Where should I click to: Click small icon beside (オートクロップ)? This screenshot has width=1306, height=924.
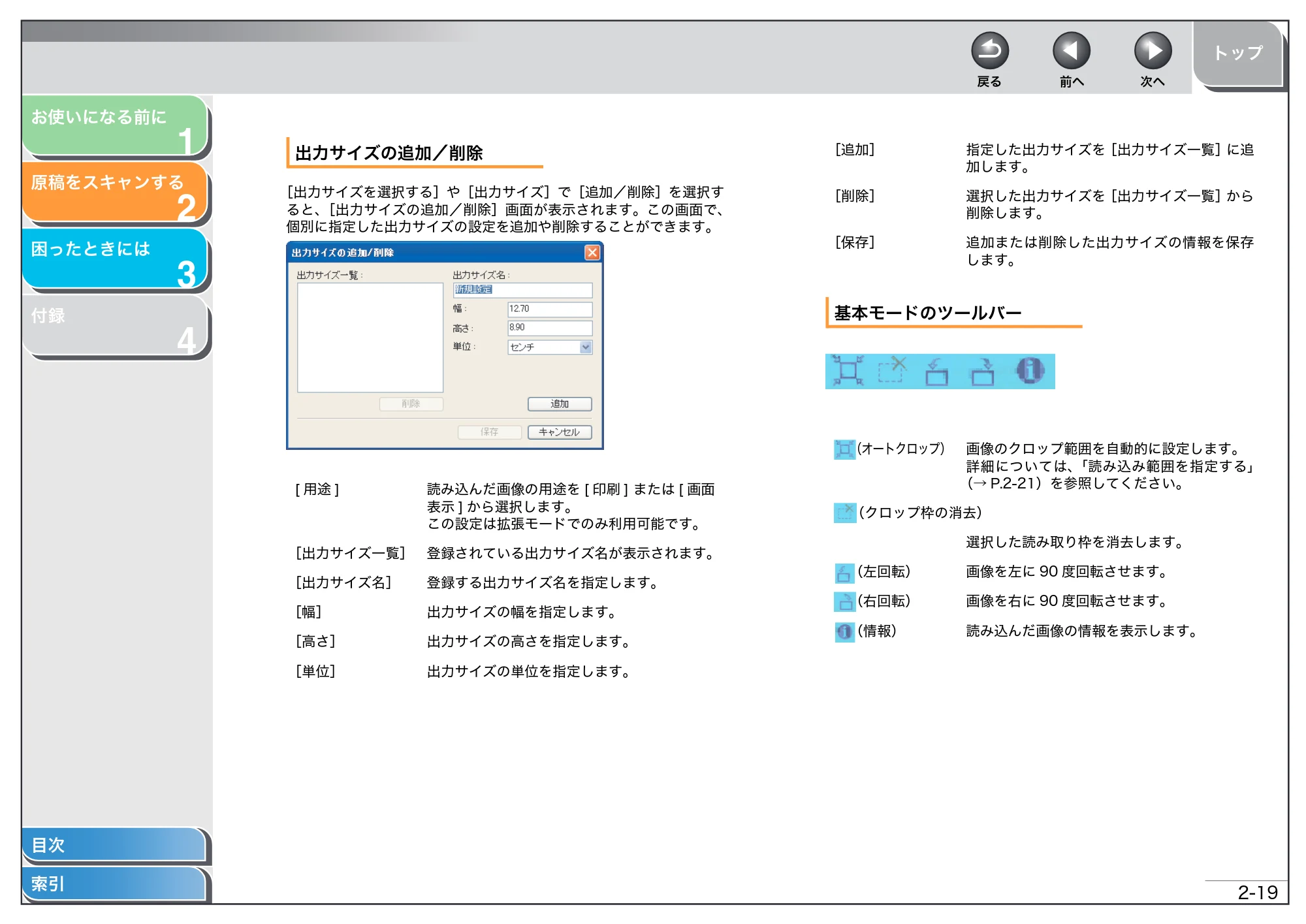tap(844, 449)
